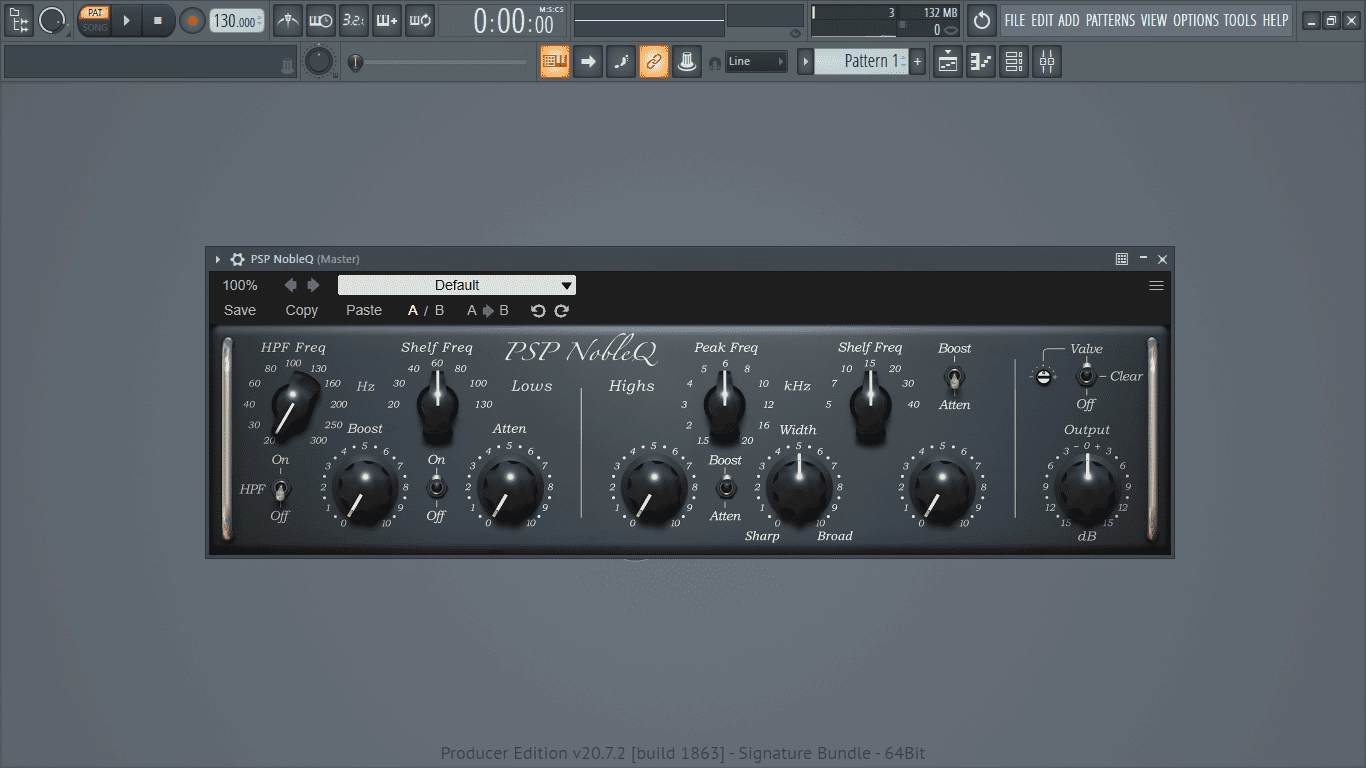Click plugin title bar grid icon
This screenshot has height=768, width=1366.
[1122, 259]
